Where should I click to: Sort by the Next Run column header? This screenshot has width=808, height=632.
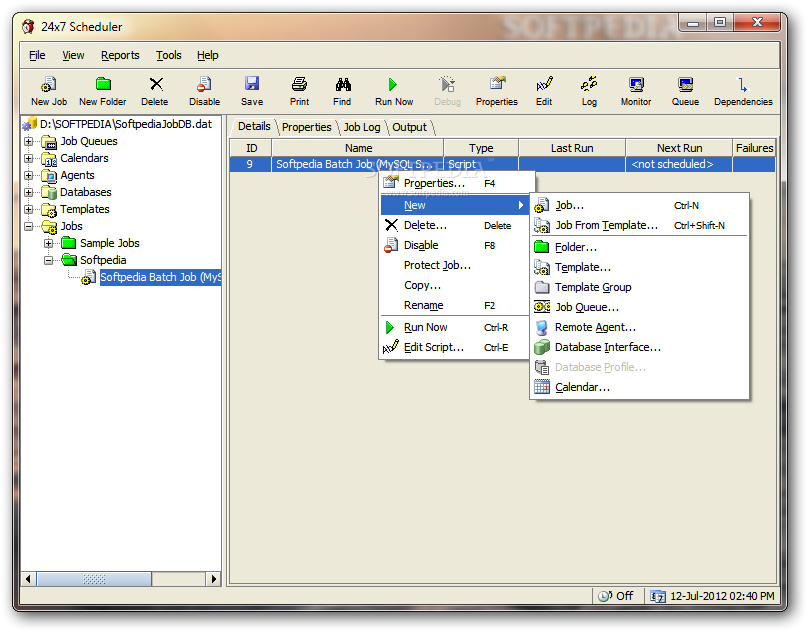coord(679,148)
